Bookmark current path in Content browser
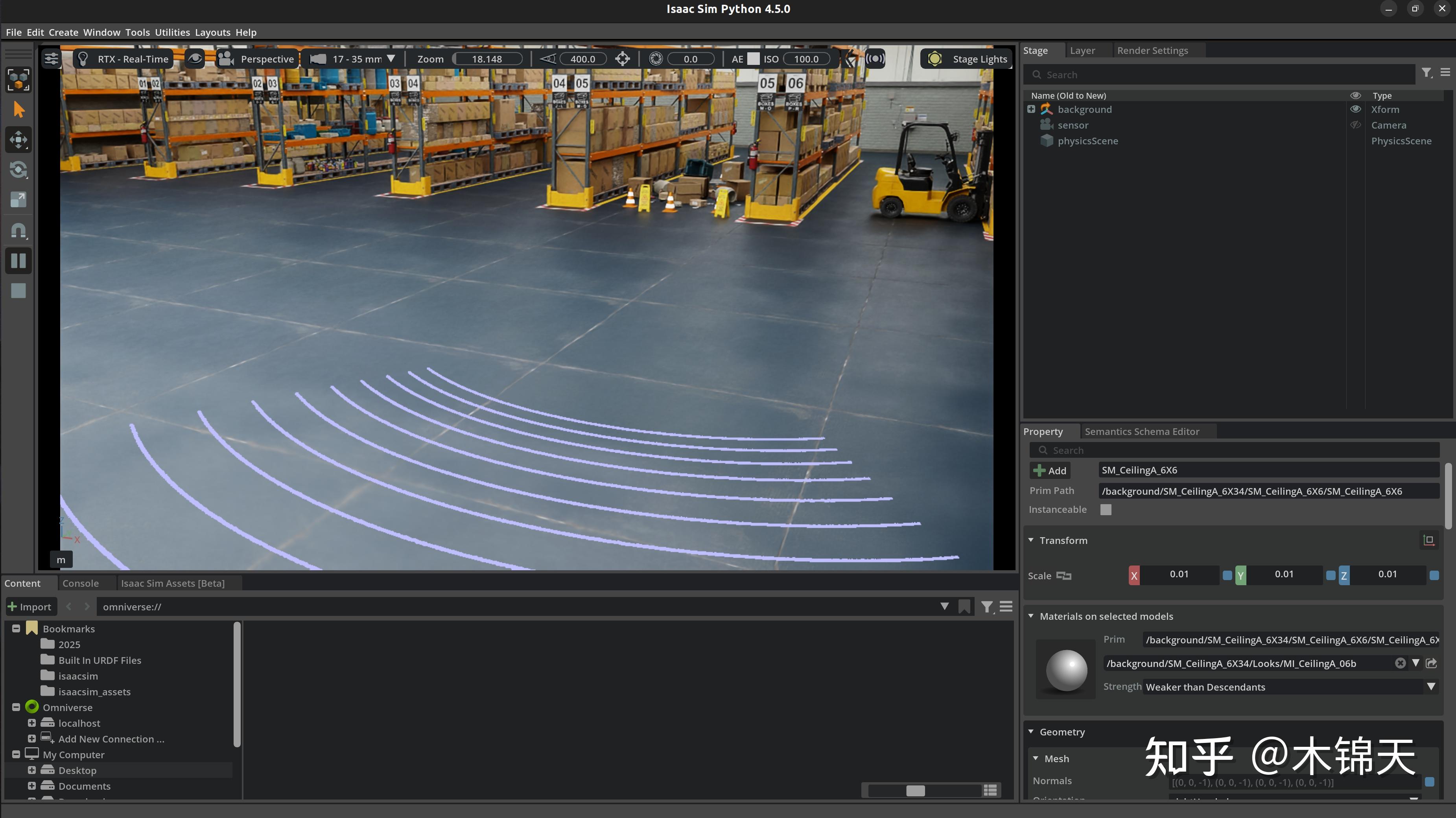The width and height of the screenshot is (1456, 818). coord(964,606)
